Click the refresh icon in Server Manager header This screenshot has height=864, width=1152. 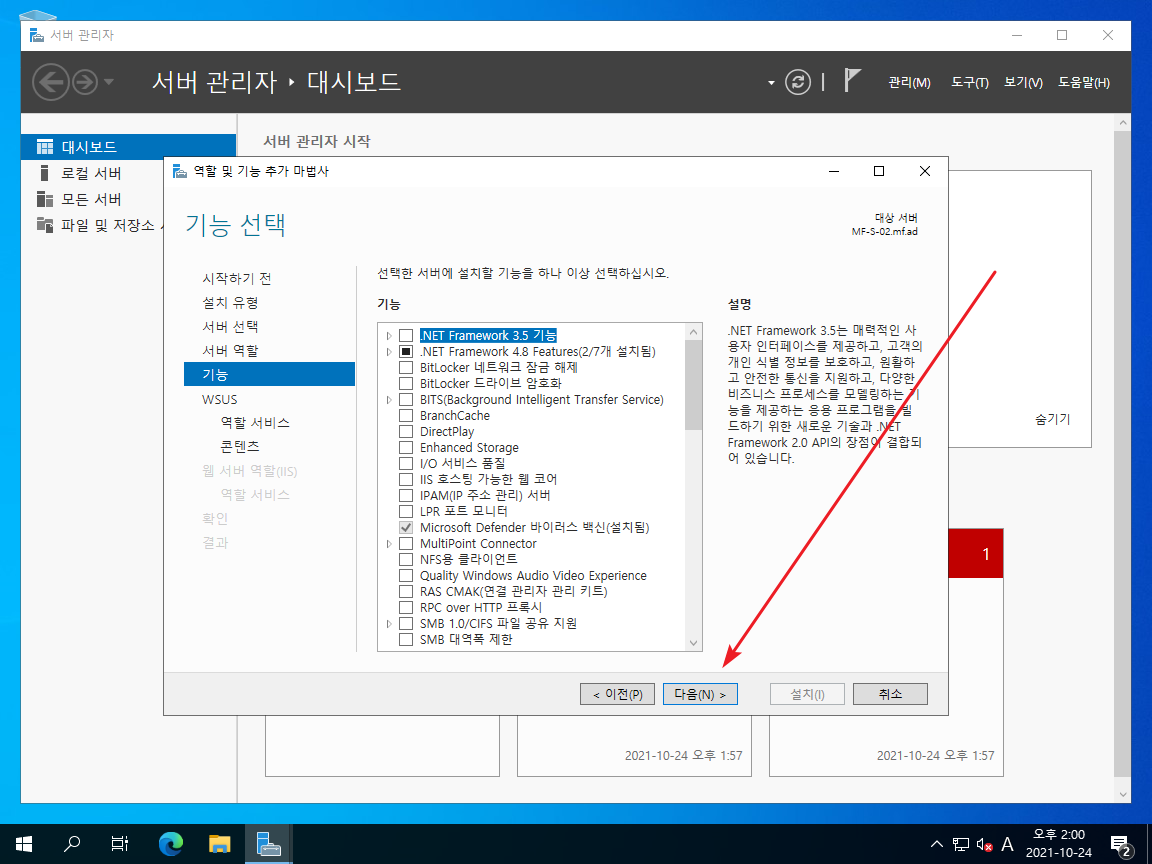(798, 82)
